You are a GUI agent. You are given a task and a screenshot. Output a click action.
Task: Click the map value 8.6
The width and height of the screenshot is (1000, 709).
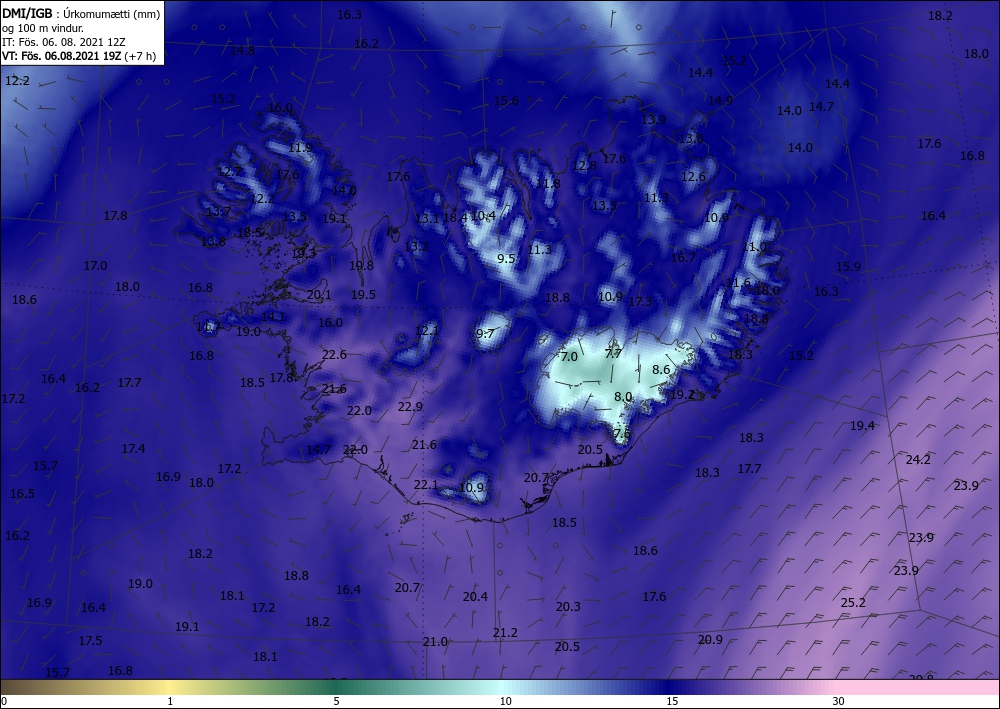coord(661,370)
